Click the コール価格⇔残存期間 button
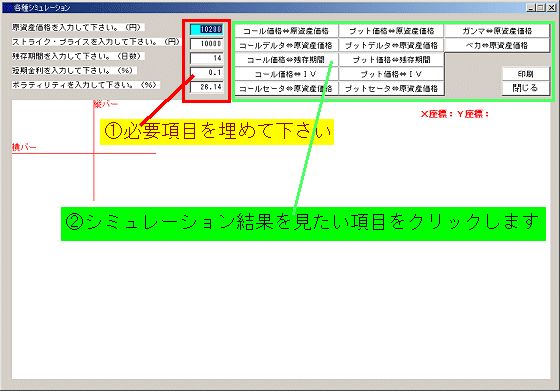Screen dimensions: 560x391 click(286, 60)
